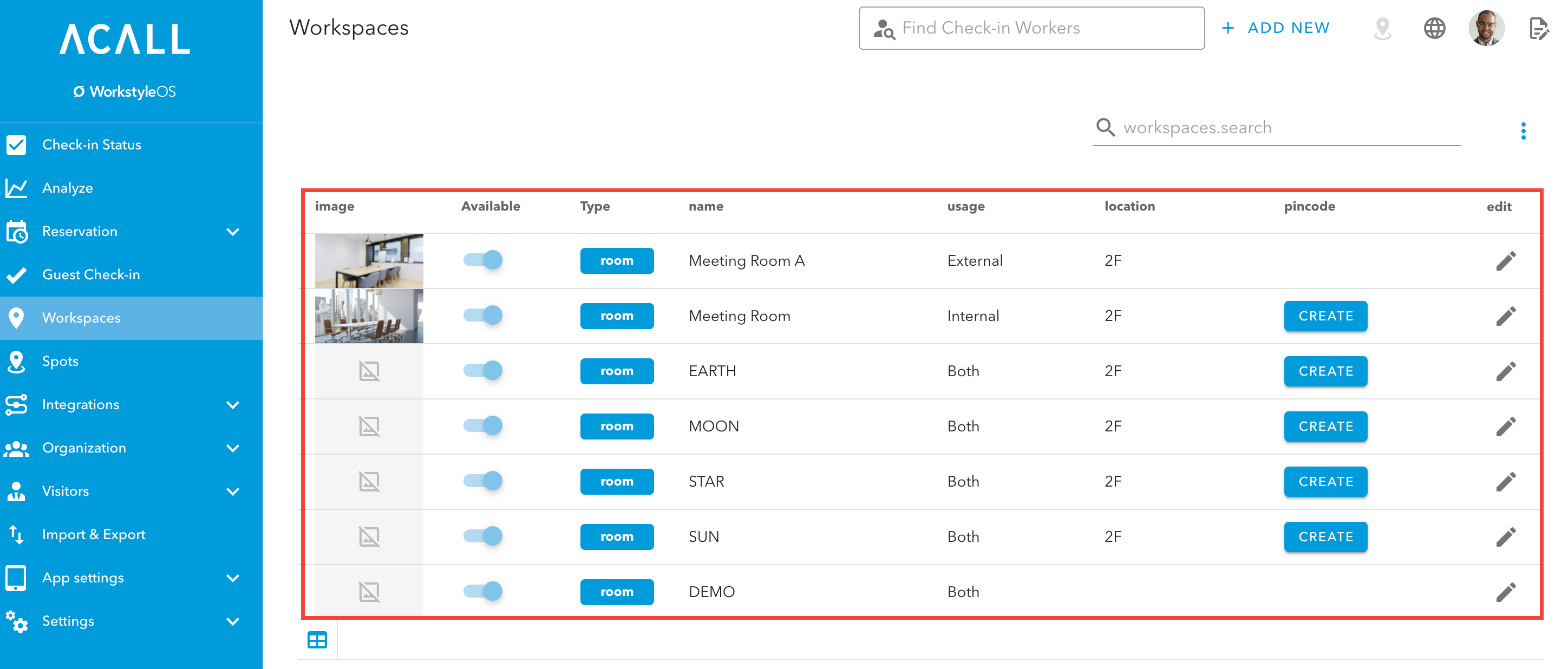The image size is (1568, 669).
Task: Expand the Integrations menu chevron
Action: (232, 405)
